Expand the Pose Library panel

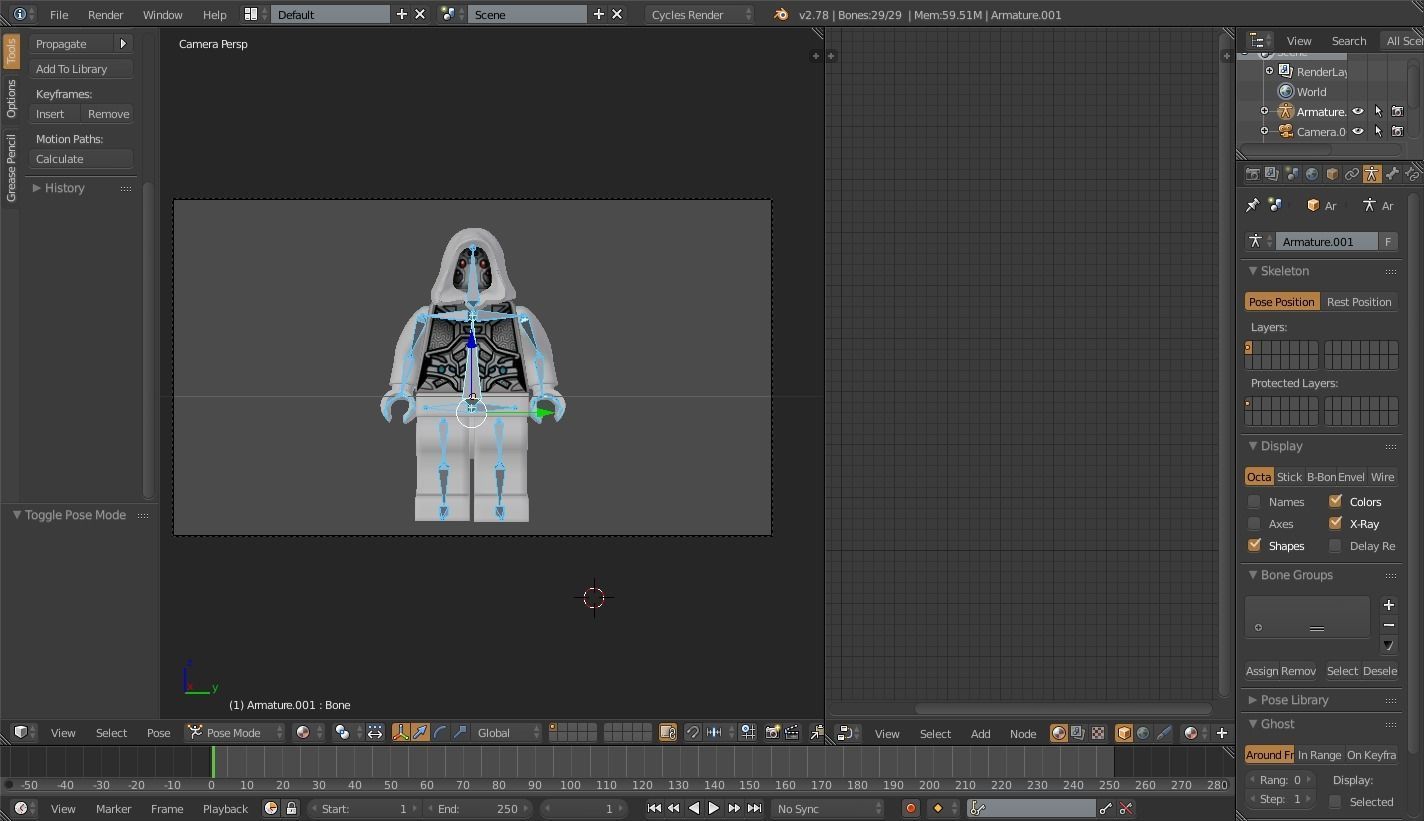point(1294,700)
